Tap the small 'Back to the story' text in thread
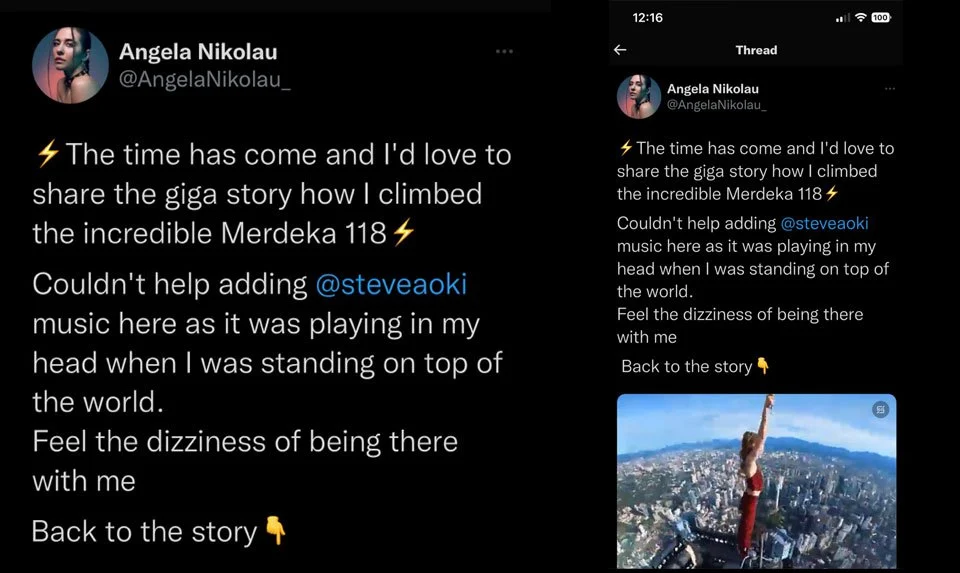Image resolution: width=960 pixels, height=573 pixels. point(686,366)
